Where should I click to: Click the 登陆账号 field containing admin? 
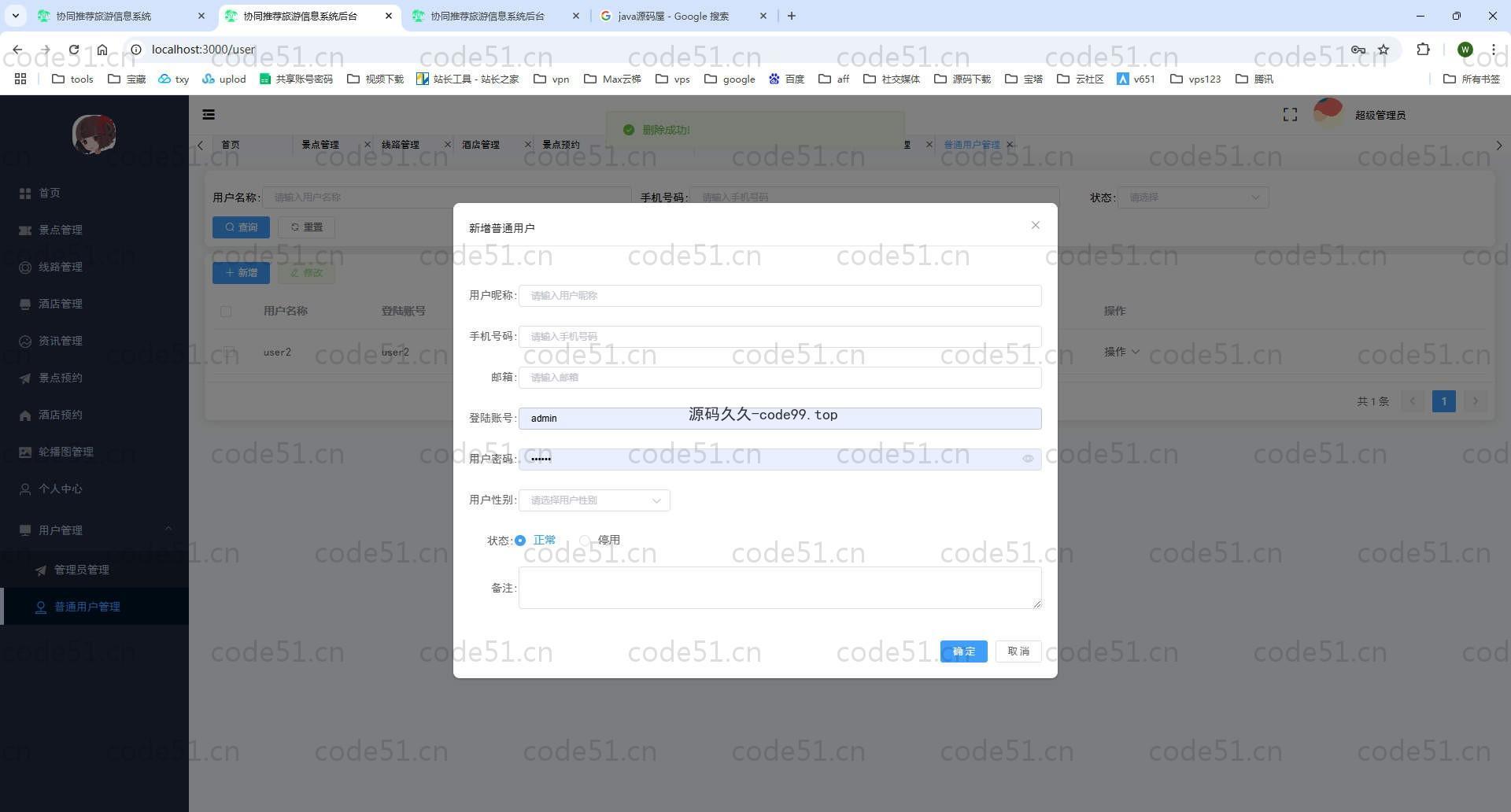point(780,419)
